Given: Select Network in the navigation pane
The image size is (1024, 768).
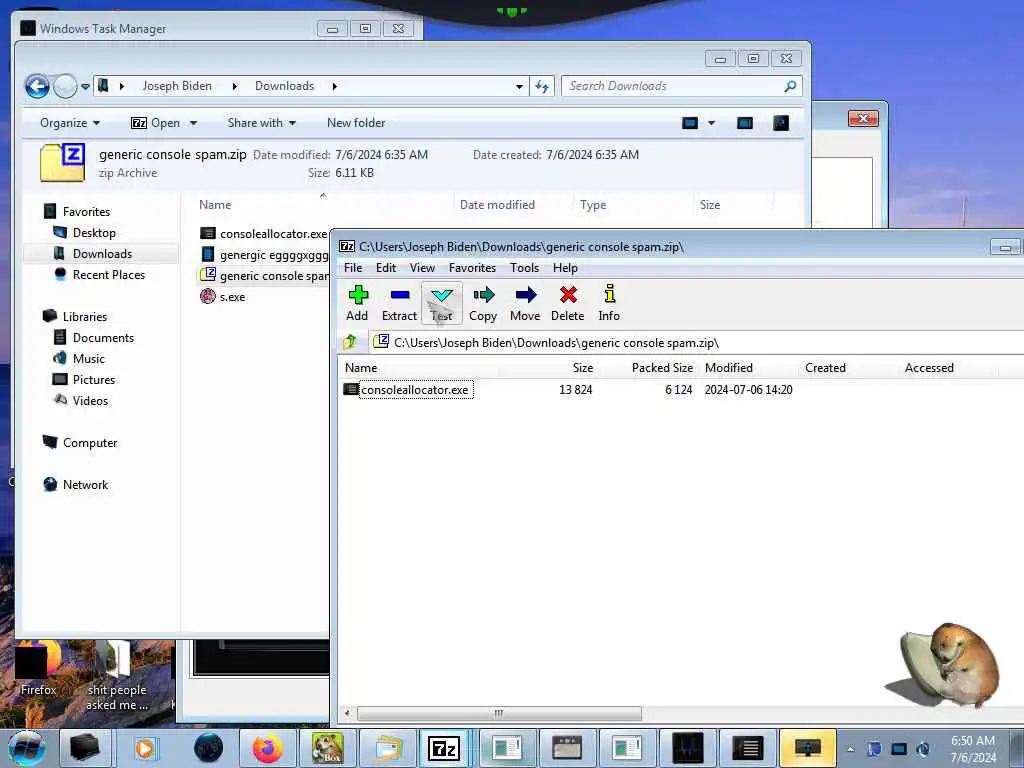Looking at the screenshot, I should pyautogui.click(x=85, y=485).
